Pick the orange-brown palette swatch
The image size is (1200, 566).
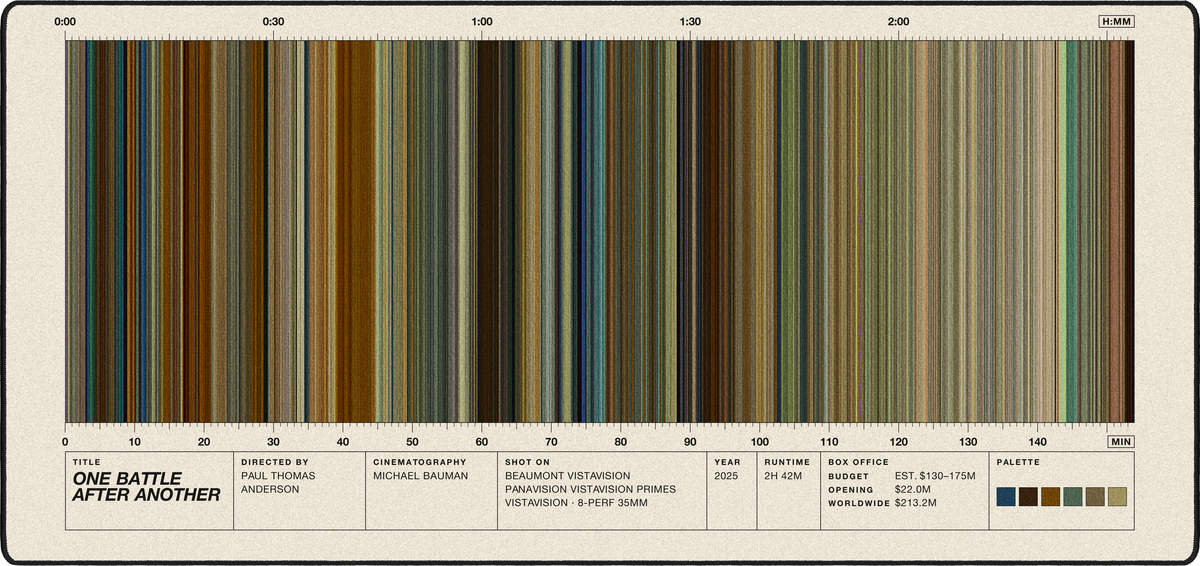tap(1050, 496)
